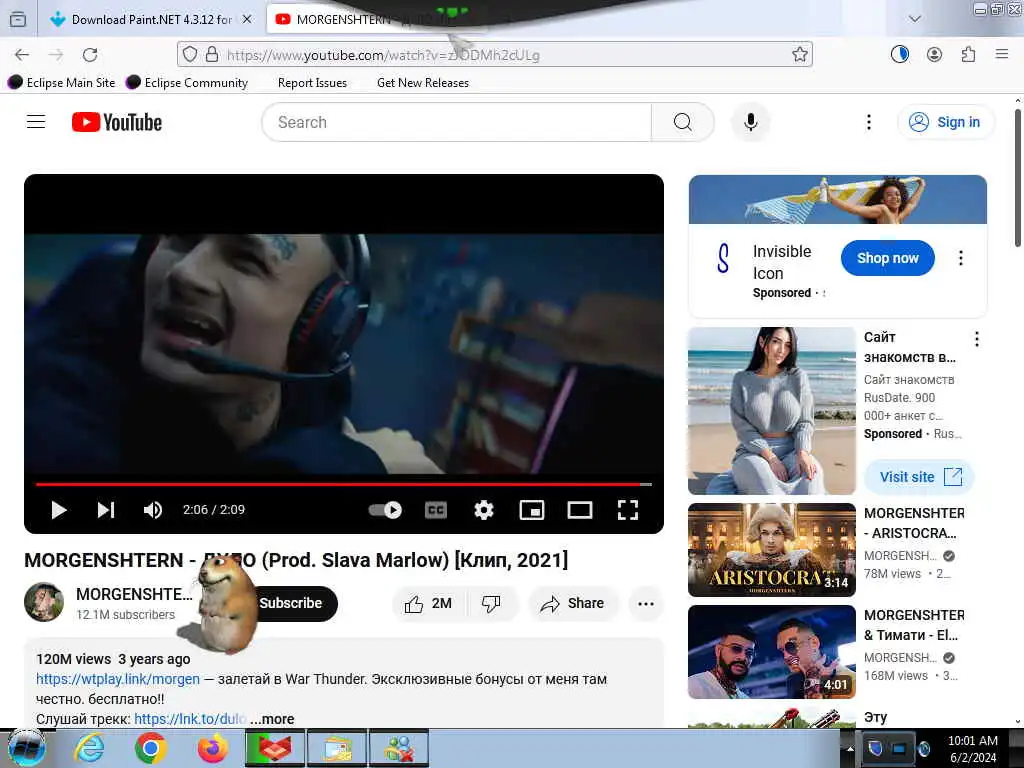
Task: Click the red video progress bar
Action: [x=344, y=485]
